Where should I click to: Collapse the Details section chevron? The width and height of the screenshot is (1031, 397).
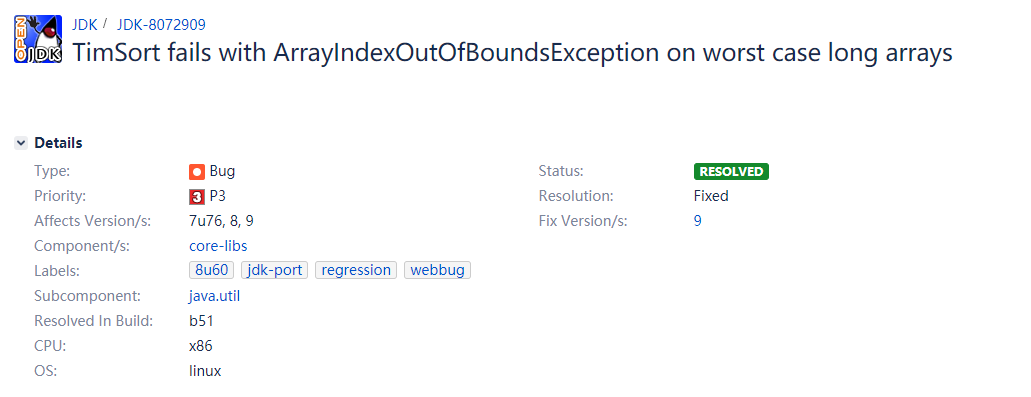pyautogui.click(x=21, y=143)
